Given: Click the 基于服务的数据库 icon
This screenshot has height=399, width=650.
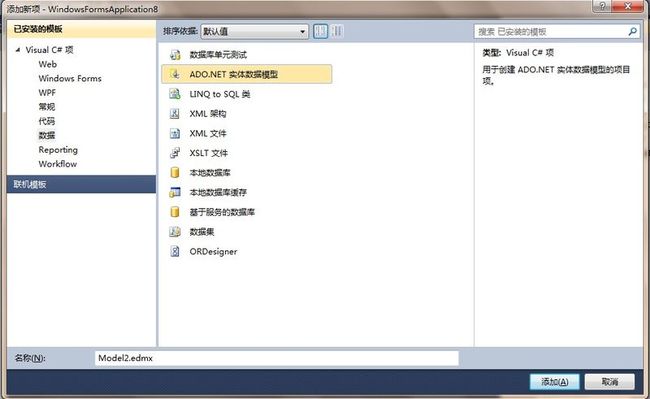Looking at the screenshot, I should tap(175, 212).
